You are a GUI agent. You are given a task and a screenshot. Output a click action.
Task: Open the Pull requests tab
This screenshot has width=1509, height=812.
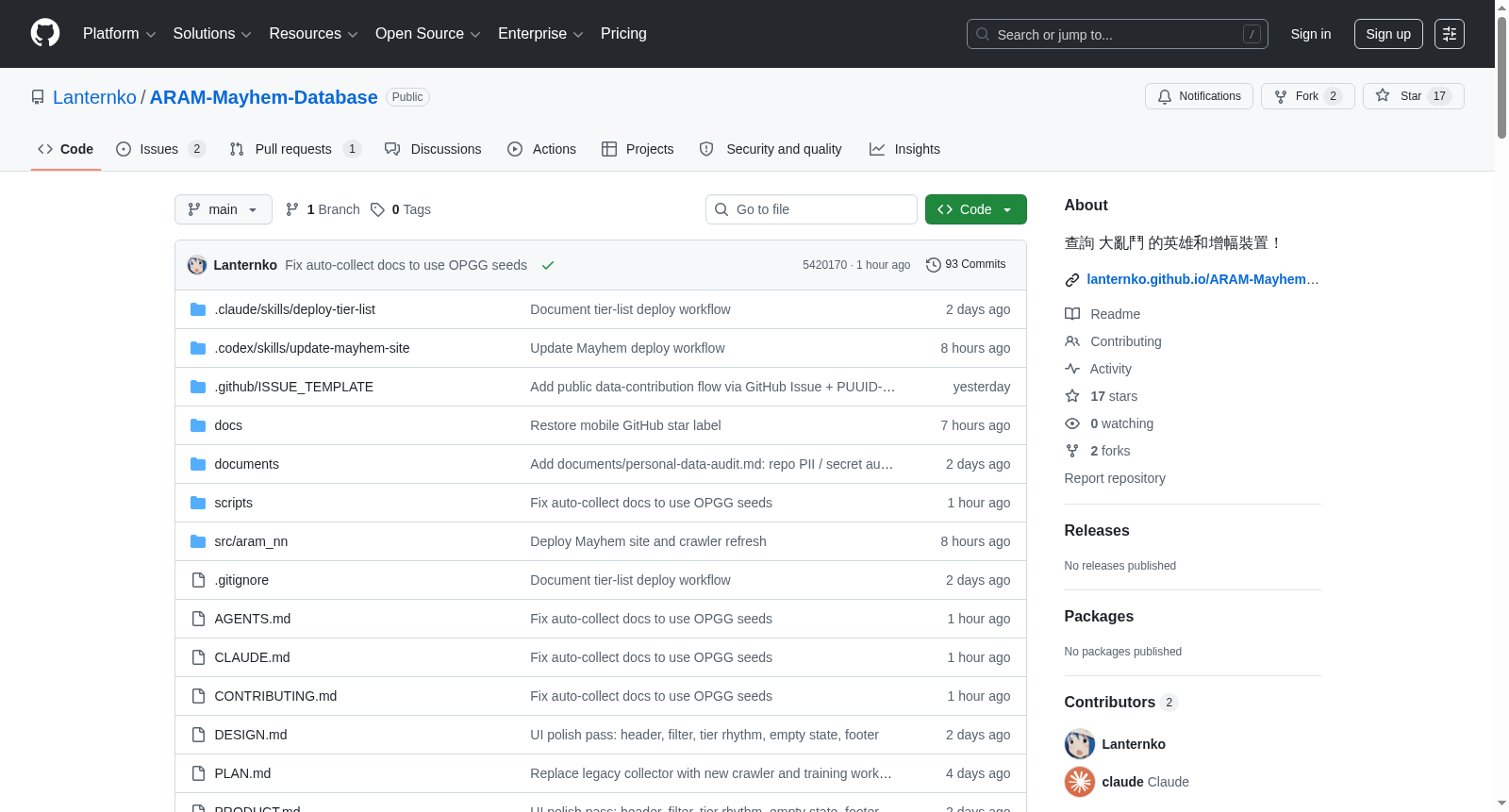(295, 149)
